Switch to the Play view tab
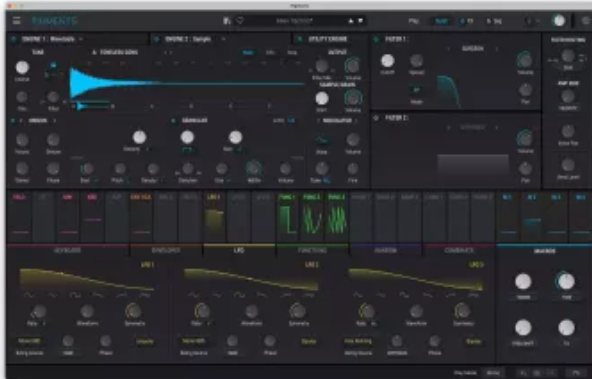Screen dimensions: 592x379 click(413, 22)
